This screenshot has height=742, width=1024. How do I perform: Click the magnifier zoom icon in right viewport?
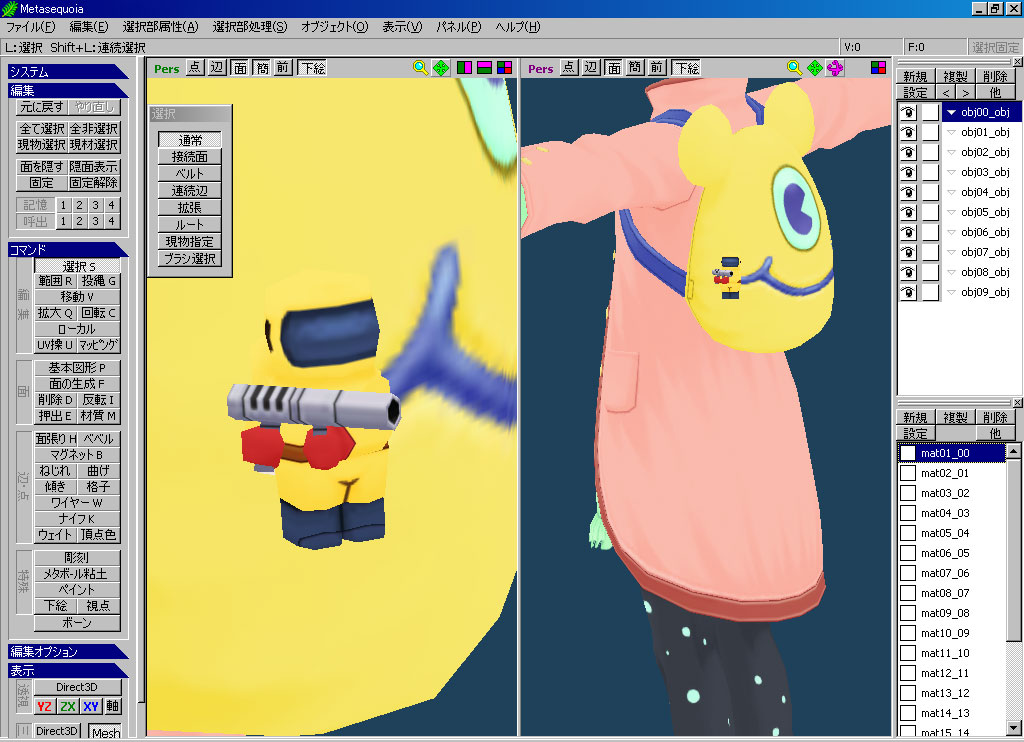click(x=794, y=67)
